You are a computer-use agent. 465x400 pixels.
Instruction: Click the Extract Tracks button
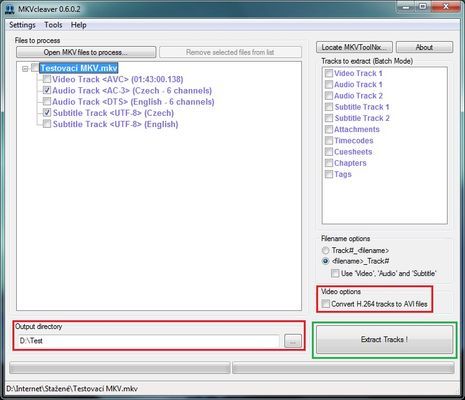tap(384, 340)
